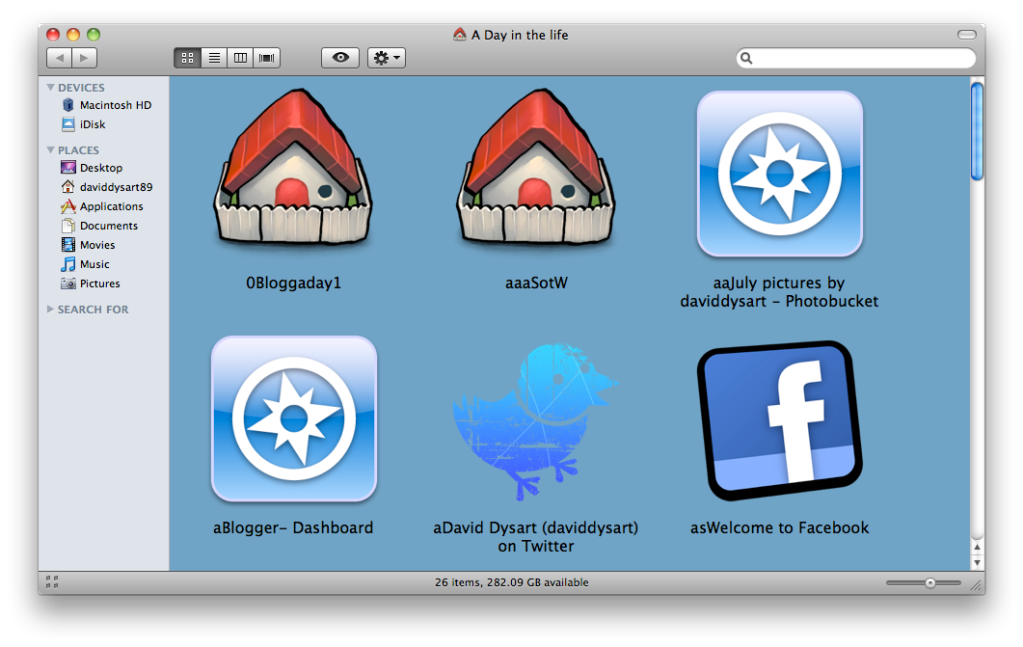
Task: Open Documents from the sidebar
Action: (108, 226)
